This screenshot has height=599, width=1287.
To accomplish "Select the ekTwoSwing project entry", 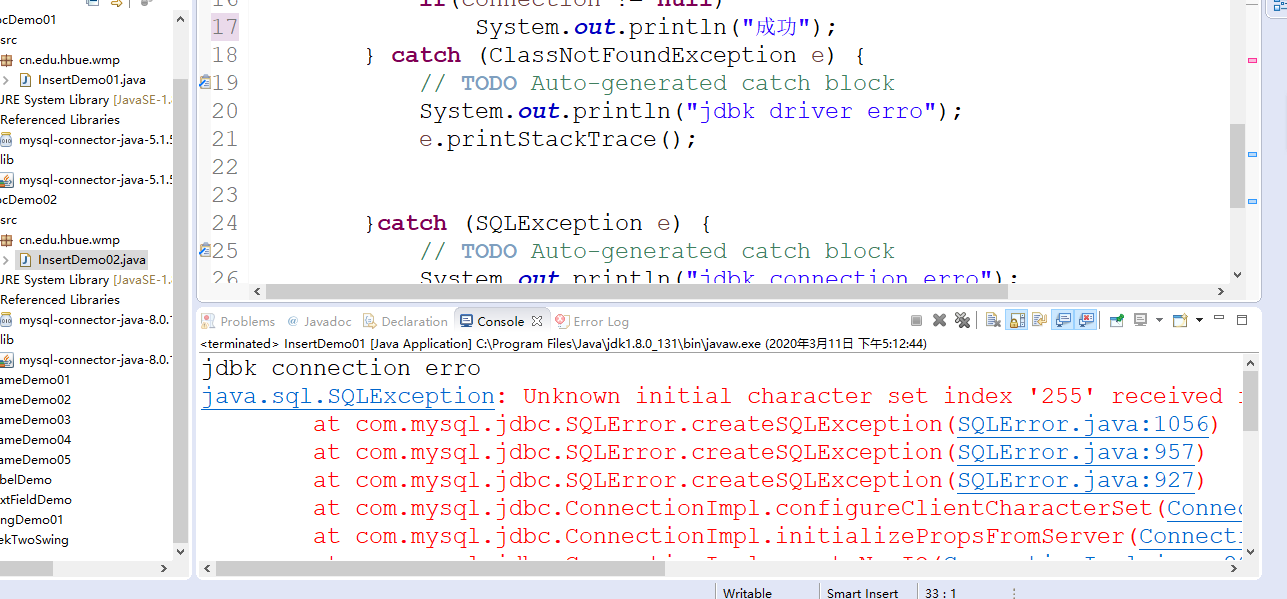I will point(34,540).
